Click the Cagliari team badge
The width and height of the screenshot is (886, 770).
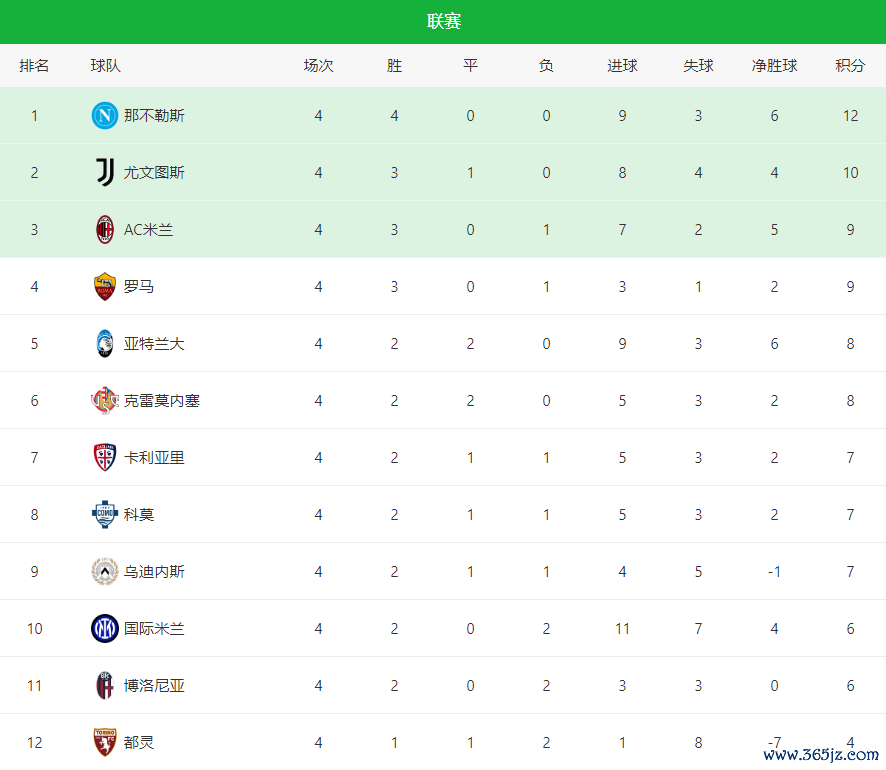point(105,458)
